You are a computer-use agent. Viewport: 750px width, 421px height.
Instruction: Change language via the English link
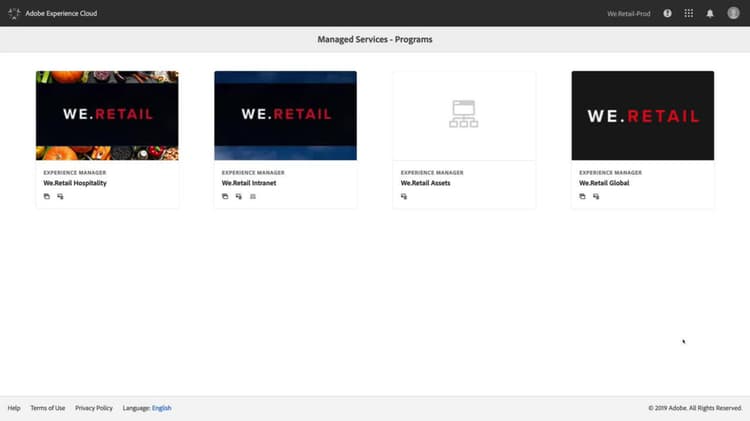point(162,408)
